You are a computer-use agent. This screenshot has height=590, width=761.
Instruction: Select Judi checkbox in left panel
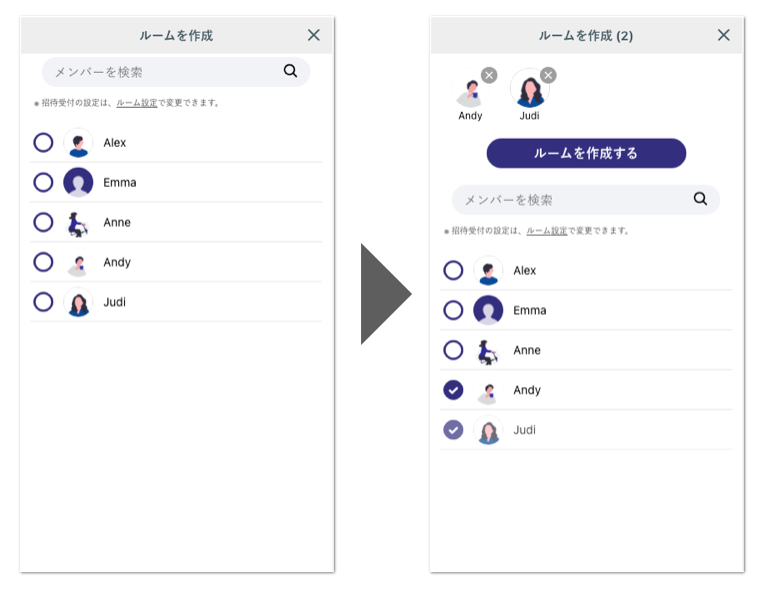coord(43,302)
